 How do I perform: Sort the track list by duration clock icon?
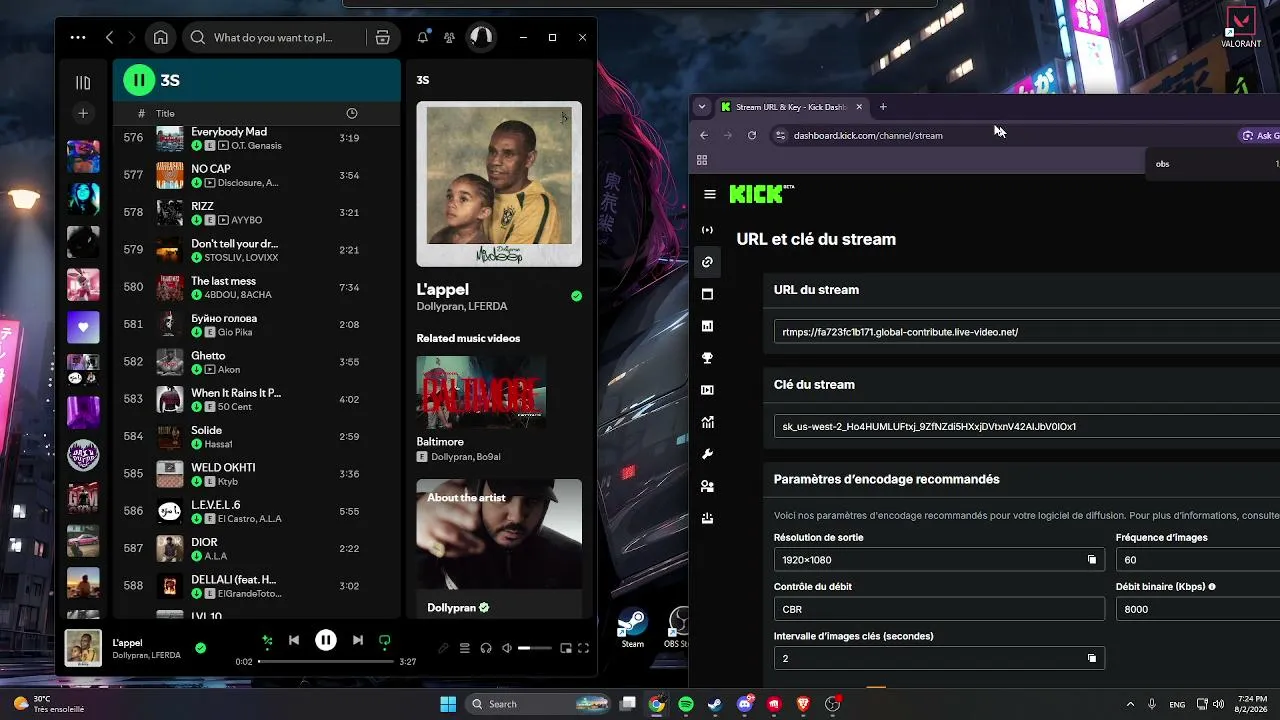point(351,113)
